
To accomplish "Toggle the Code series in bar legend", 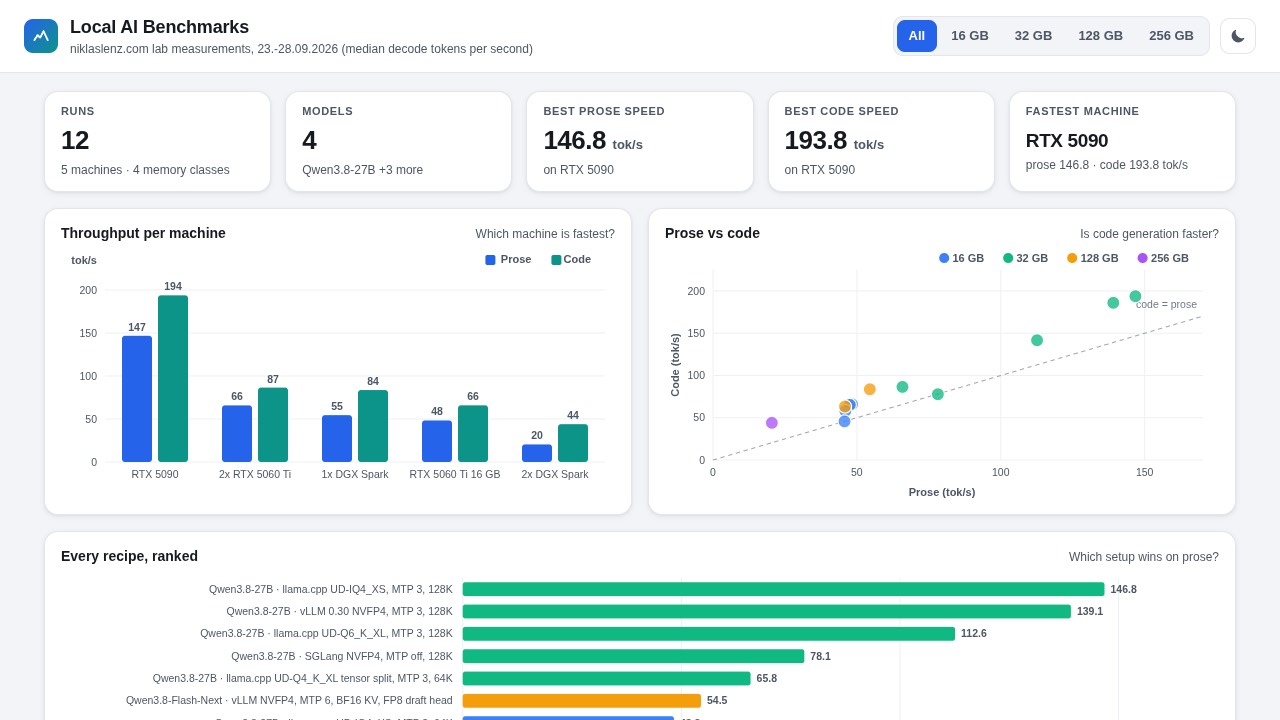I will [571, 260].
